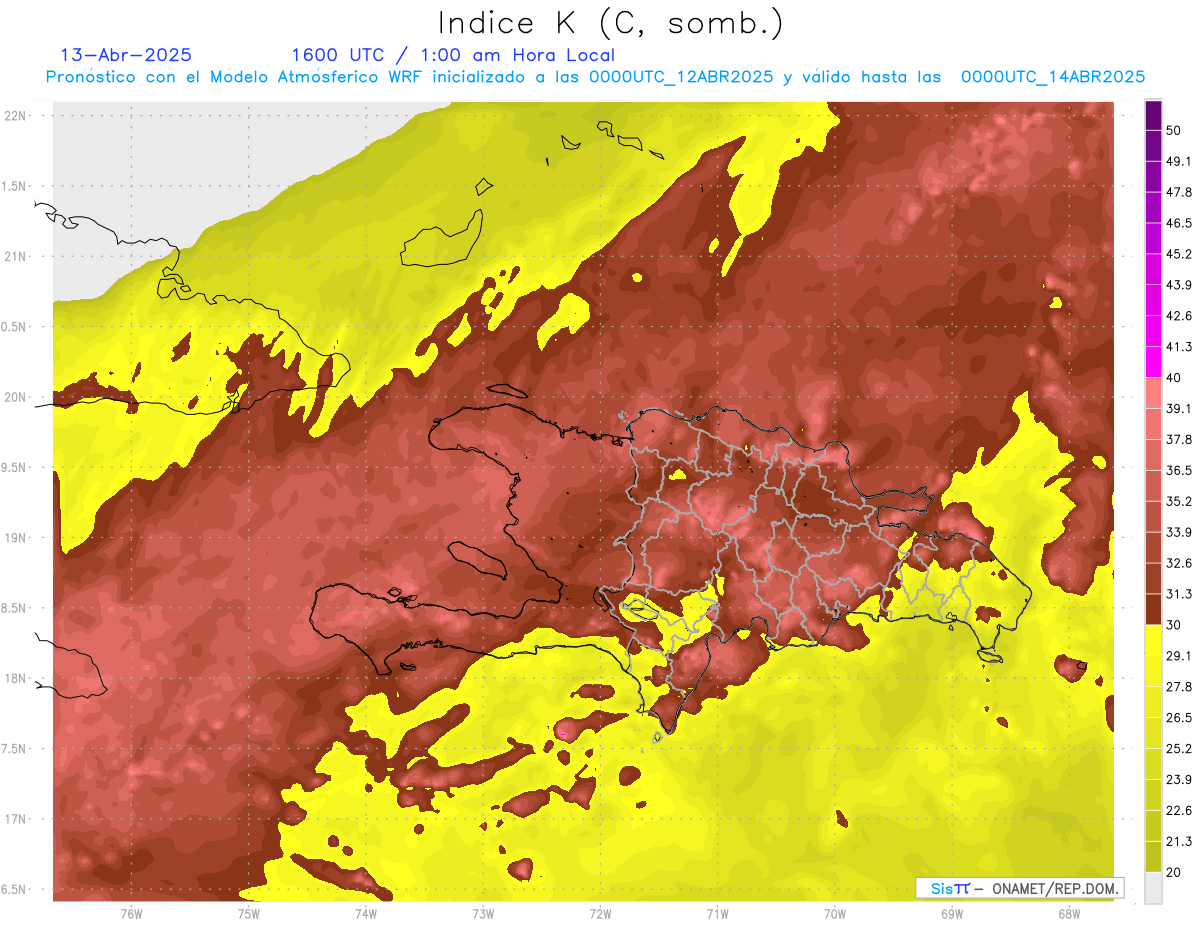Click the legend value "32.6"
Screen dimensions: 1200x927
(1179, 563)
